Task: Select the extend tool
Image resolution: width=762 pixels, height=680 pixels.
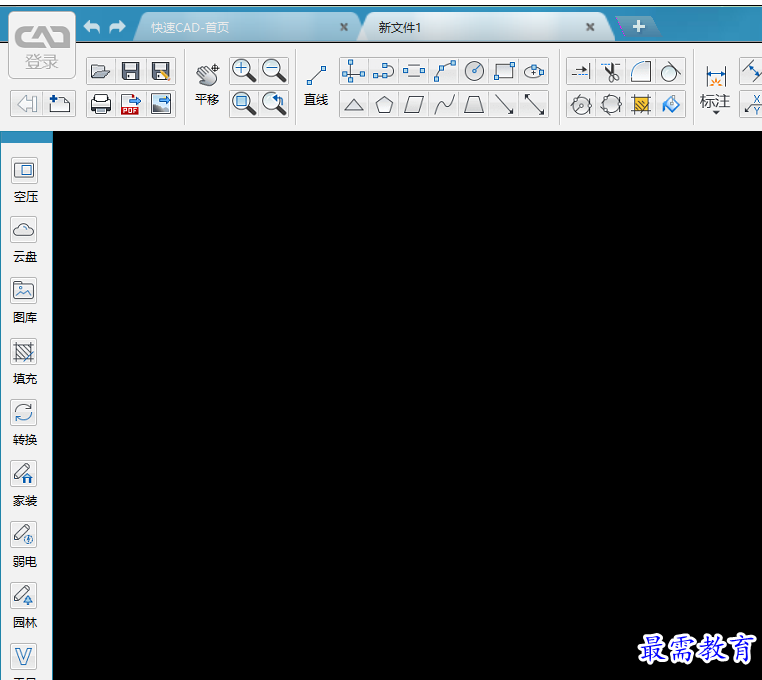Action: (581, 71)
